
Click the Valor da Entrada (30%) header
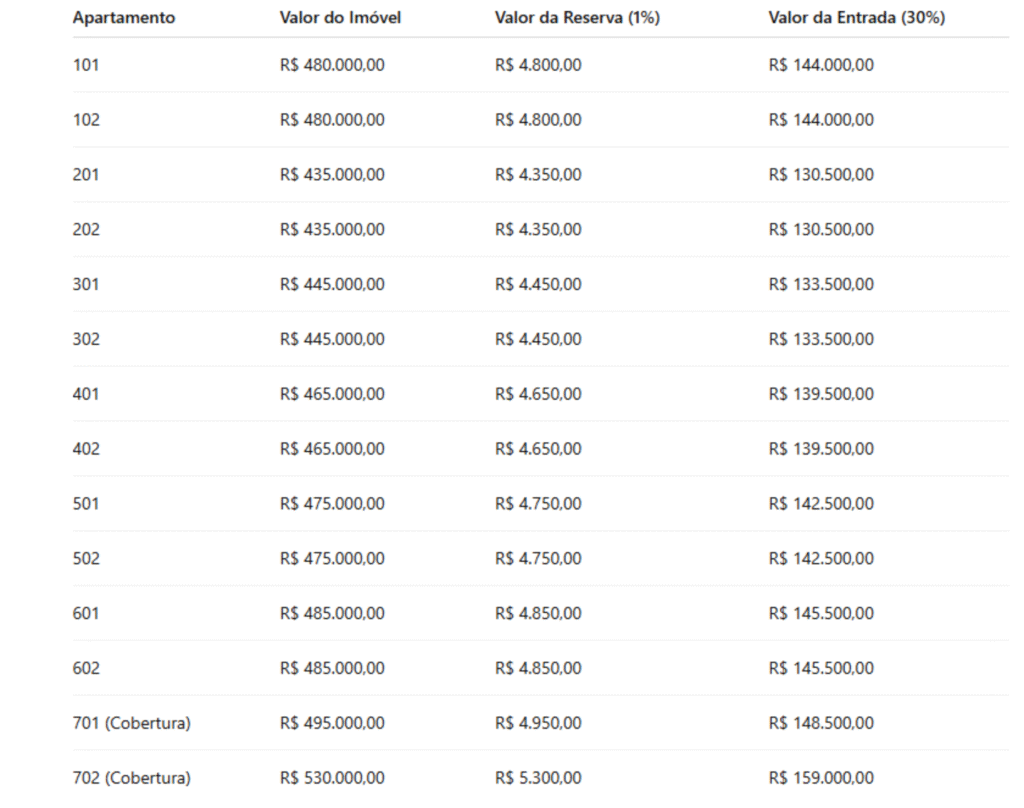coord(856,18)
